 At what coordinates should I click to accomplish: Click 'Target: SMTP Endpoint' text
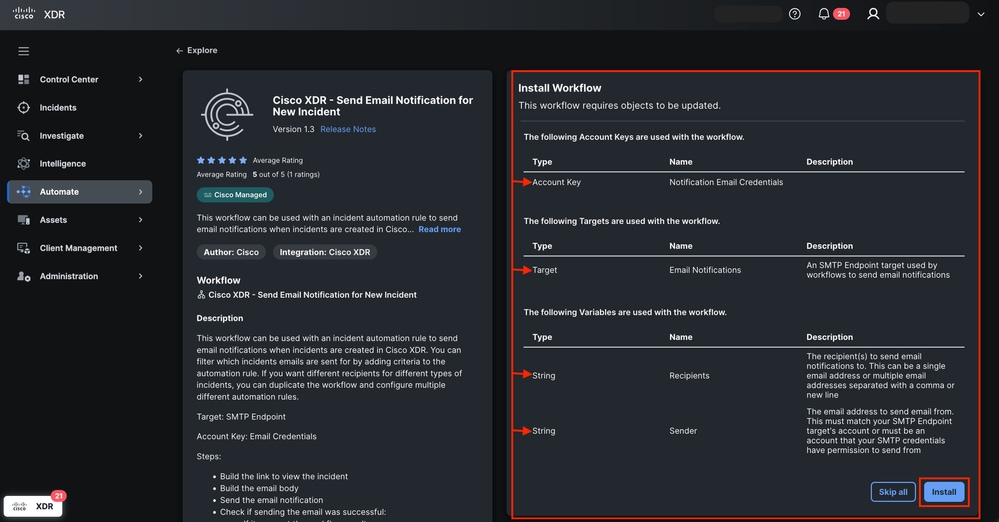pos(241,416)
